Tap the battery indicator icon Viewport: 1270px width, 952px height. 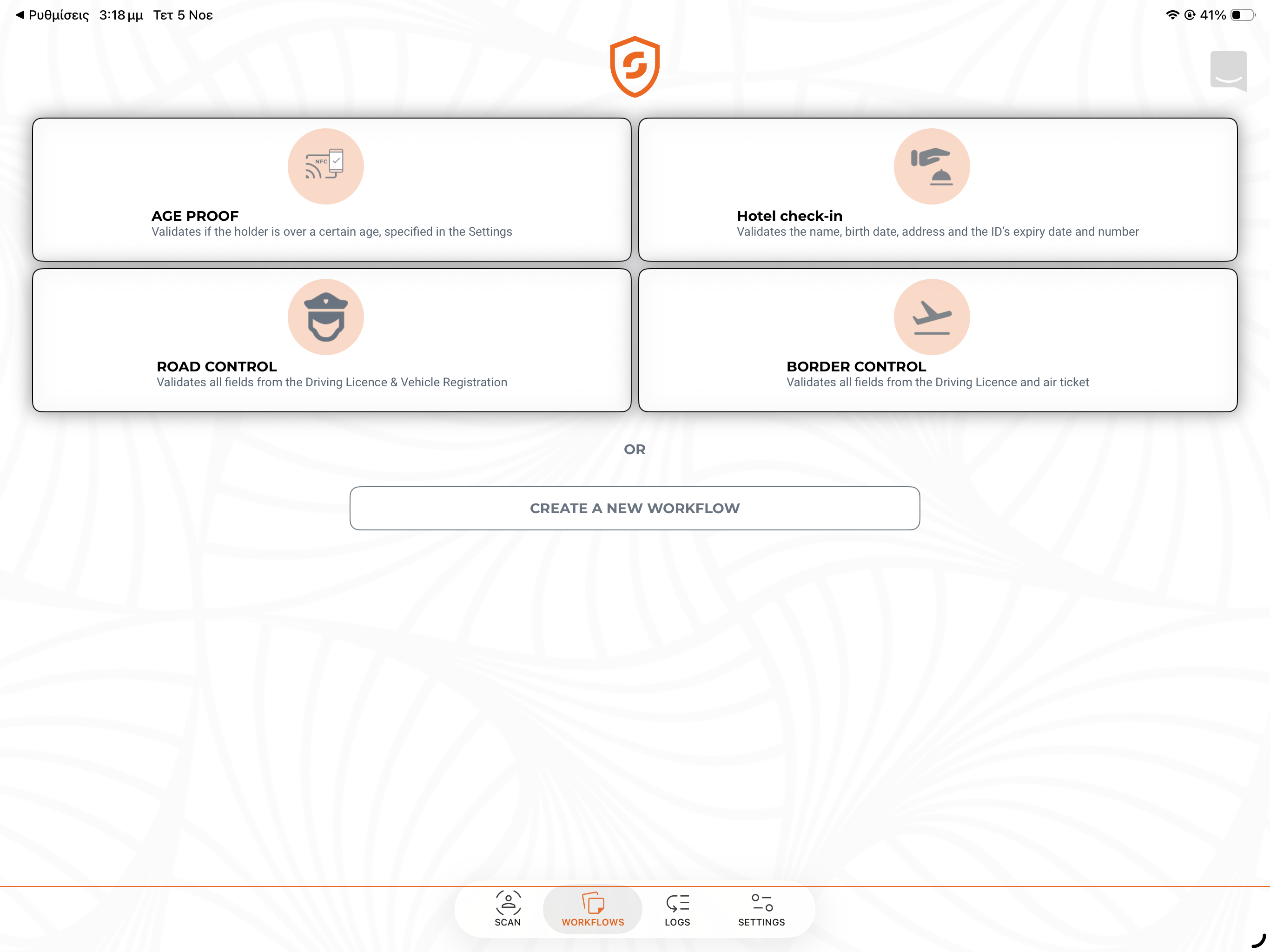tap(1243, 15)
